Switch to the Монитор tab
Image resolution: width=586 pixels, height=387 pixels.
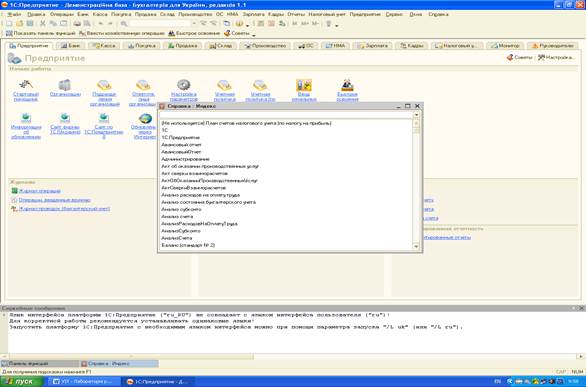tap(505, 46)
